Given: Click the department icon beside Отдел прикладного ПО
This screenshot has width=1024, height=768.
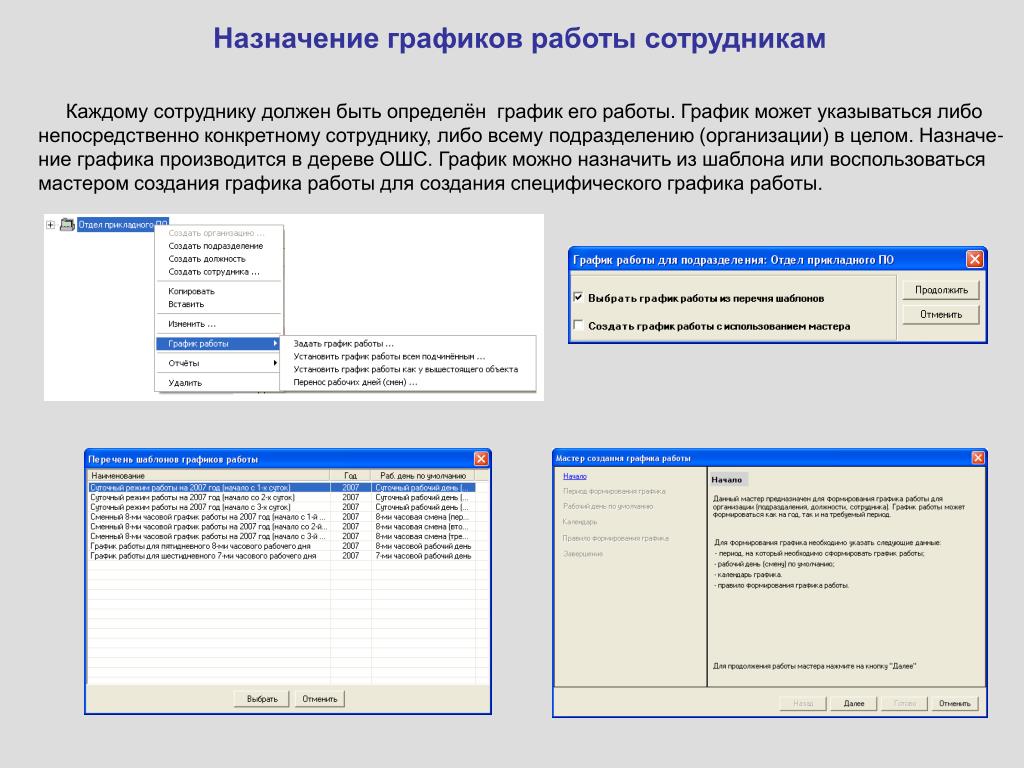Looking at the screenshot, I should click(67, 225).
